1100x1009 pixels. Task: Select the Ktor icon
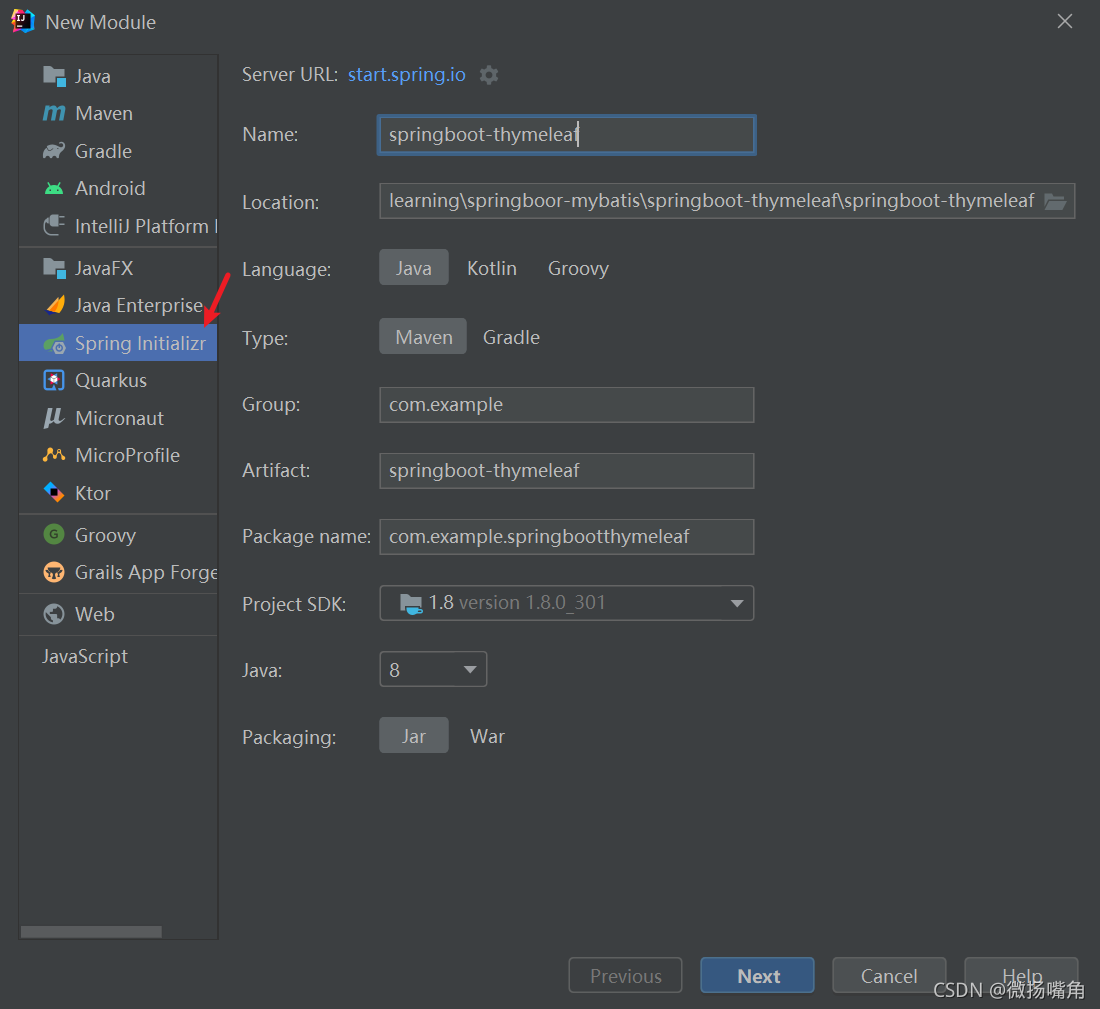pyautogui.click(x=54, y=493)
